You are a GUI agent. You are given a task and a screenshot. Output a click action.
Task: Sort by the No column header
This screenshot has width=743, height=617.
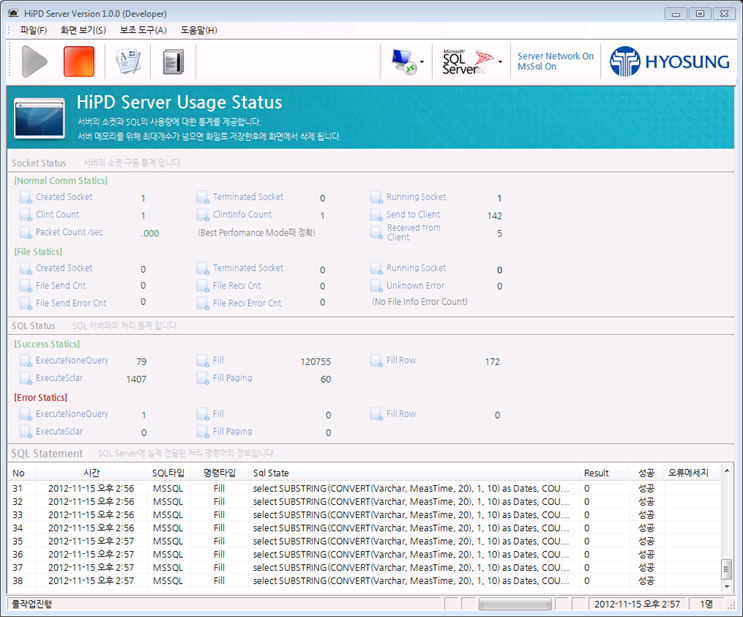(x=22, y=473)
